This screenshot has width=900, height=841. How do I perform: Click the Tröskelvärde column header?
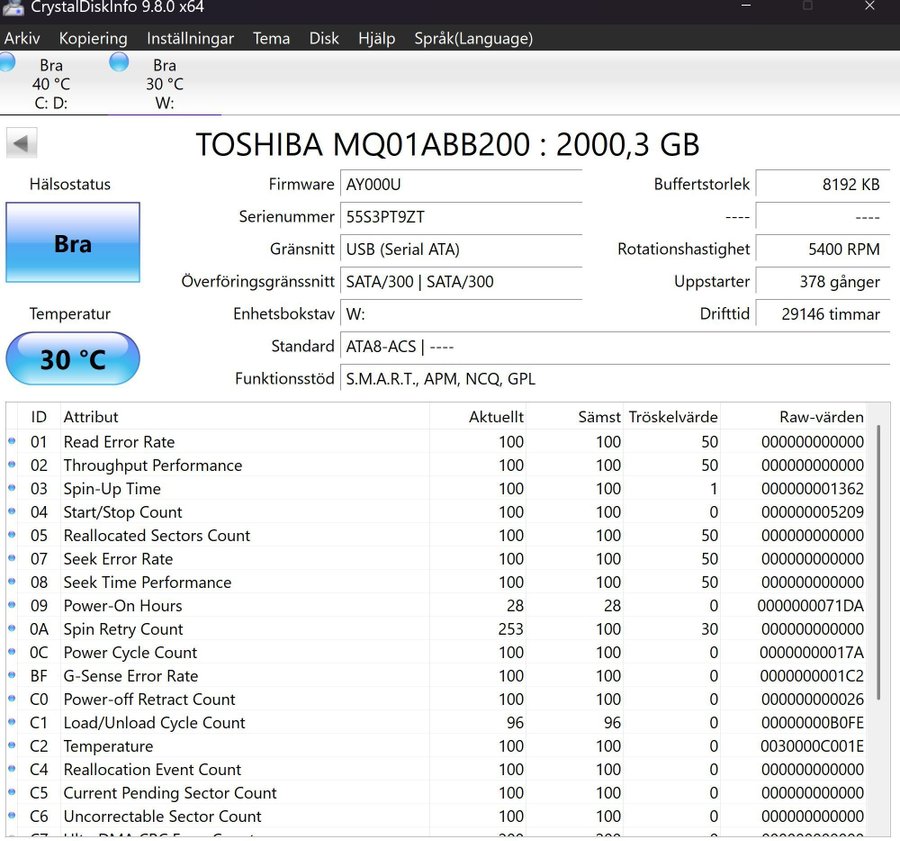[672, 417]
